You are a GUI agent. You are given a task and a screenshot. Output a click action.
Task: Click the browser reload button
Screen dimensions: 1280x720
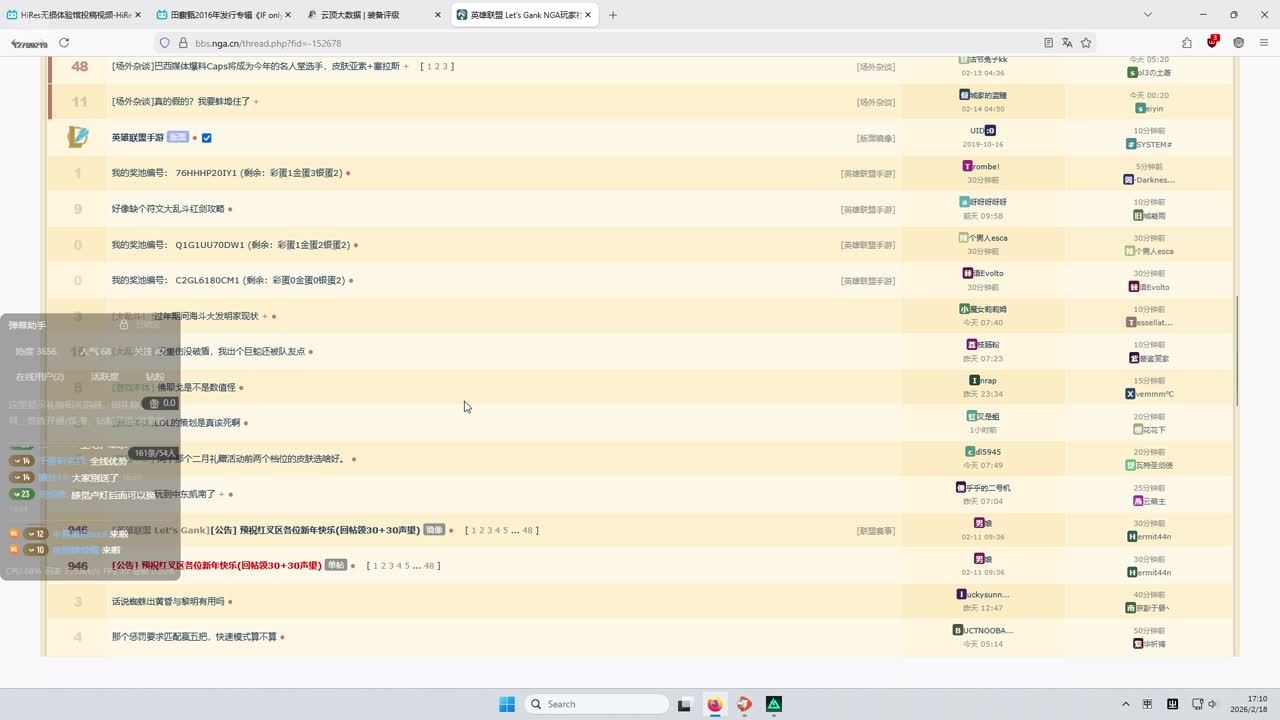(x=64, y=43)
